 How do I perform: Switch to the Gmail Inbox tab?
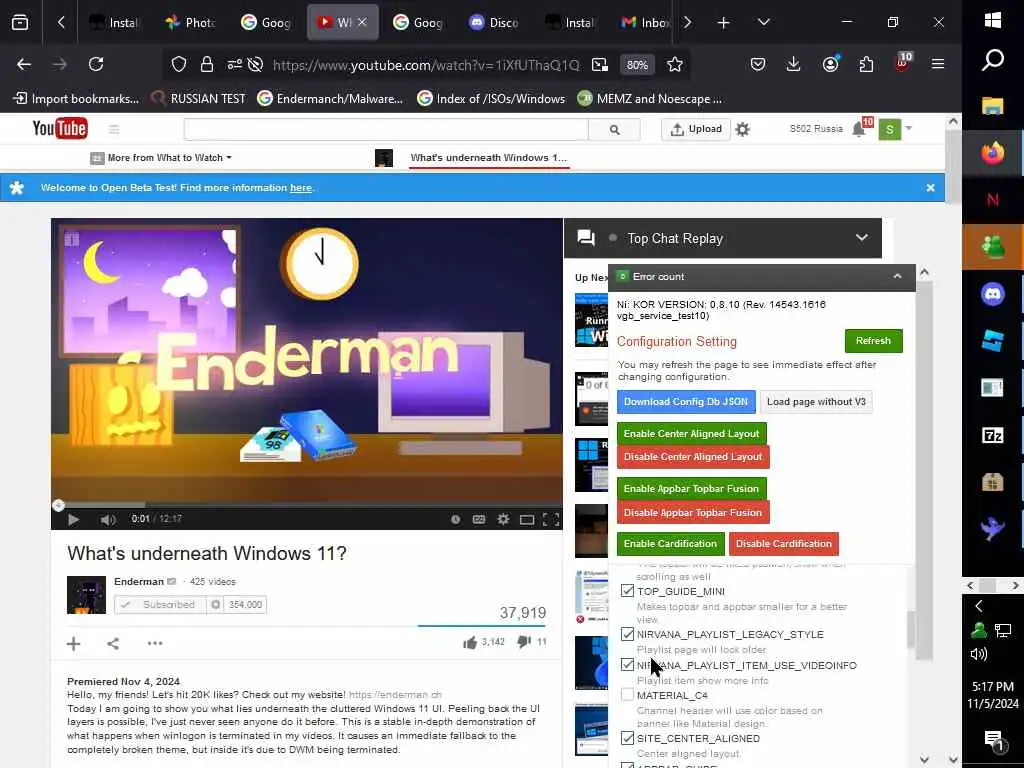[x=646, y=22]
